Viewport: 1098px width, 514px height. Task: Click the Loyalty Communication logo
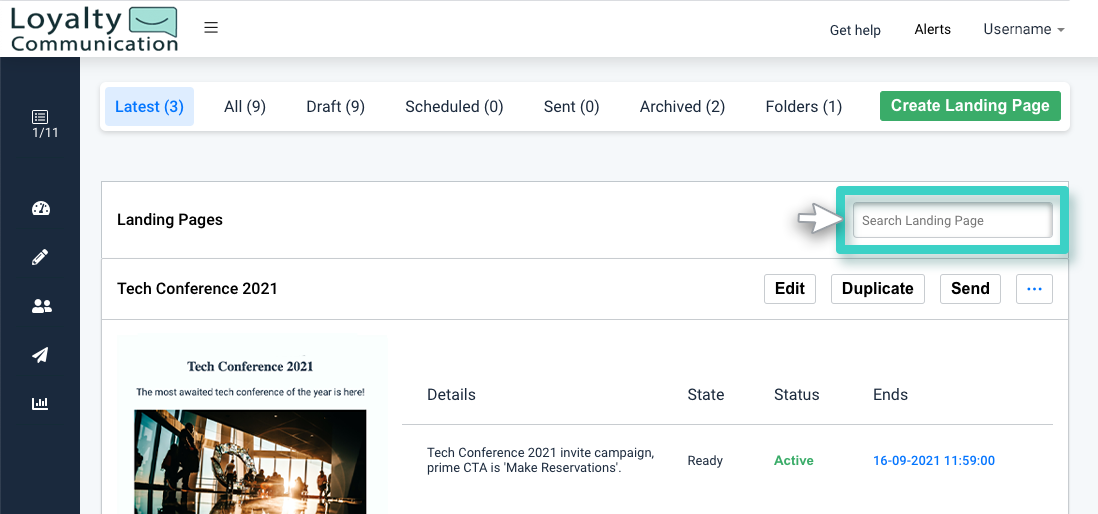pyautogui.click(x=94, y=29)
